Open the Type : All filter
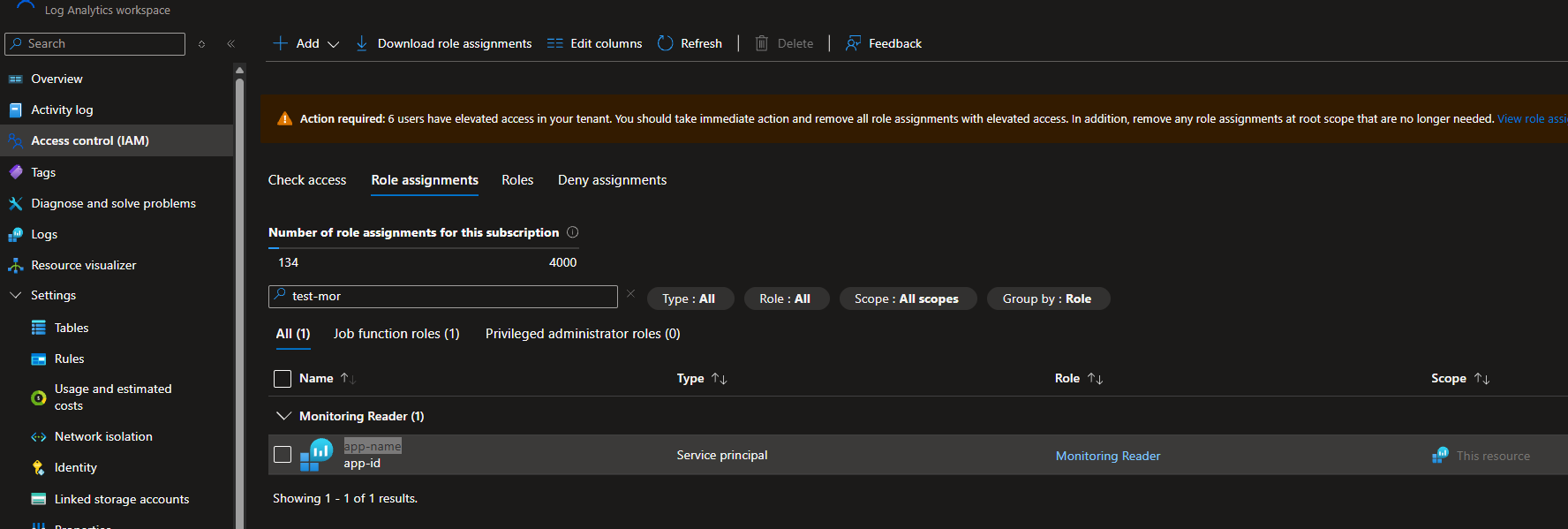Viewport: 1568px width, 529px height. point(689,299)
